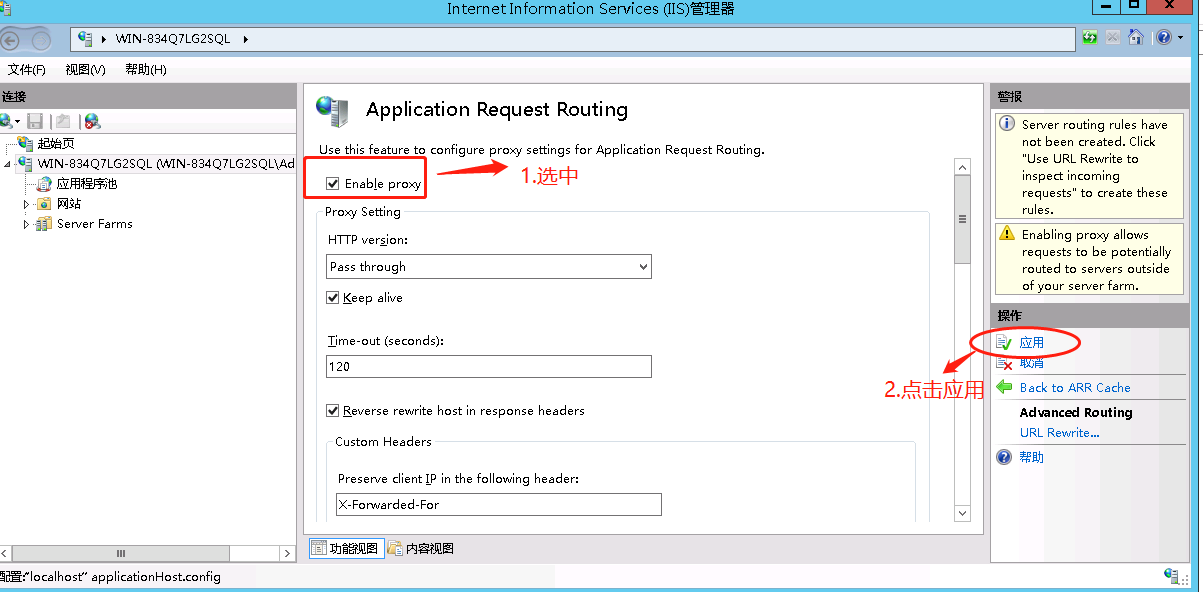Open 帮助 help in actions pane
The image size is (1203, 592).
pyautogui.click(x=1032, y=457)
